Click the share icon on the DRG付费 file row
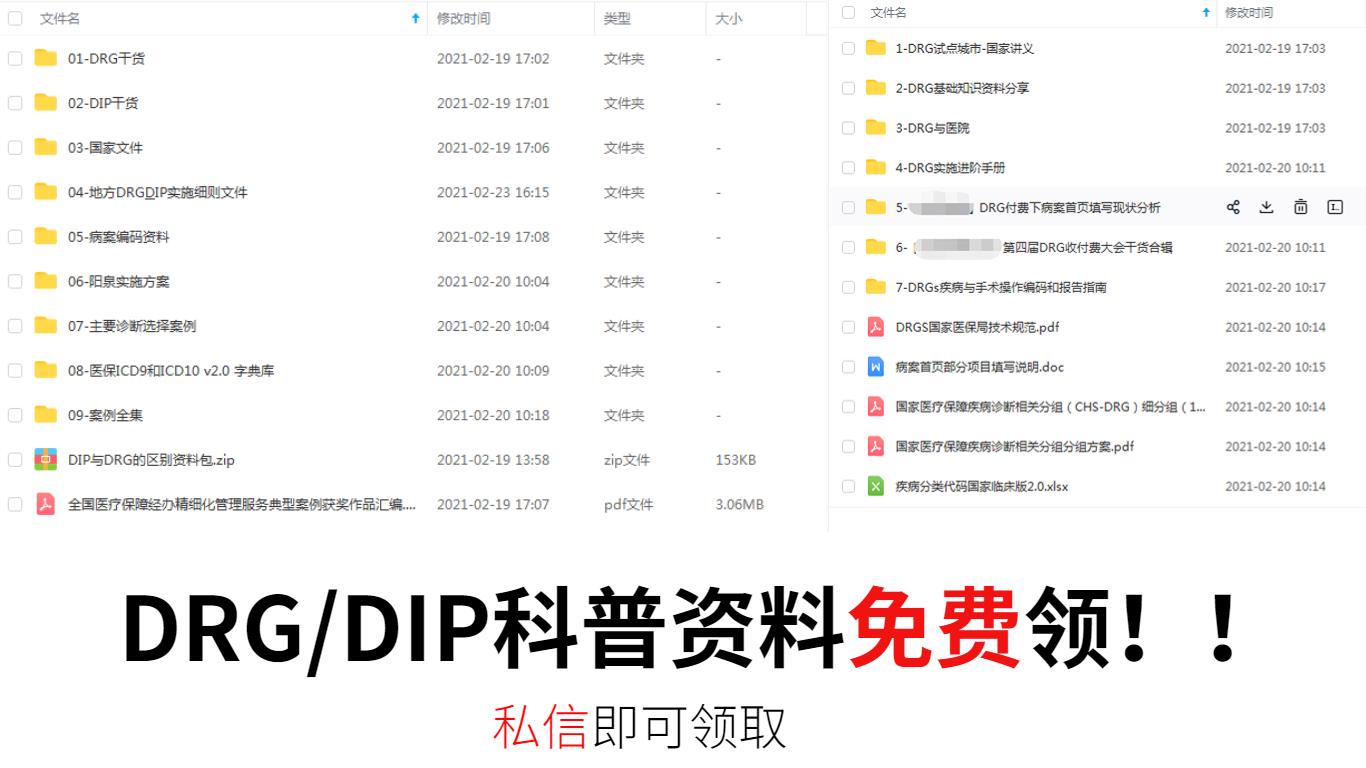The image size is (1366, 768). (1232, 207)
